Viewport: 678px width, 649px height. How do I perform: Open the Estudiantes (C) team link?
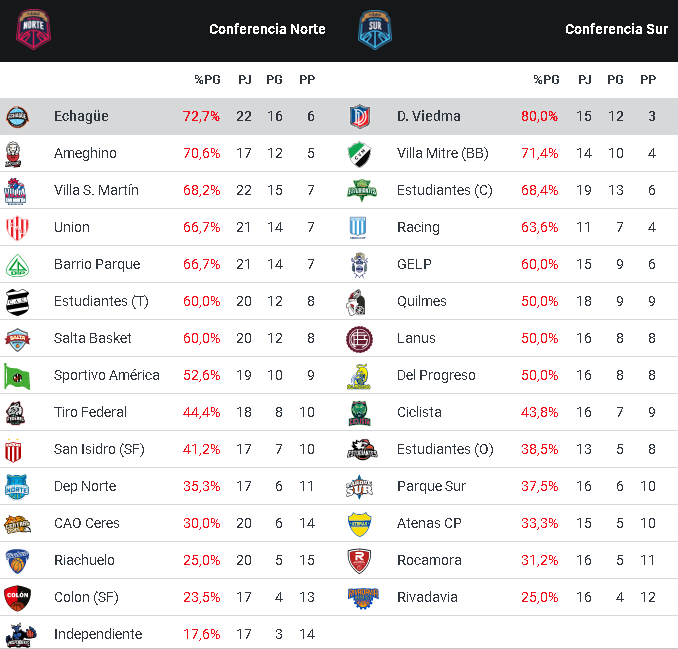coord(444,190)
